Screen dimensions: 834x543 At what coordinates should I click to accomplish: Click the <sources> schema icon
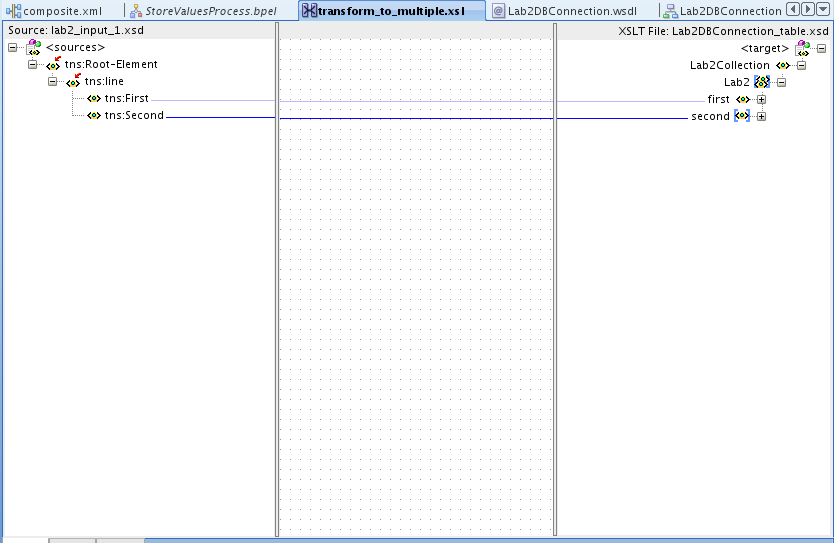[34, 47]
